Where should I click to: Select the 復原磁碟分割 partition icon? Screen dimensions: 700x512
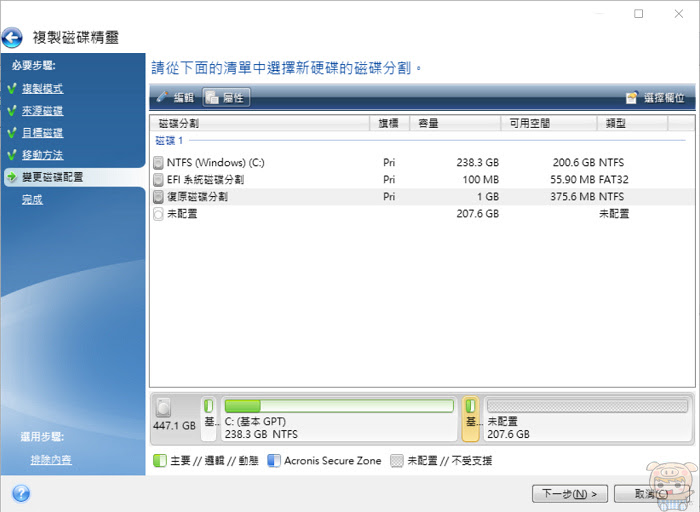pyautogui.click(x=158, y=197)
